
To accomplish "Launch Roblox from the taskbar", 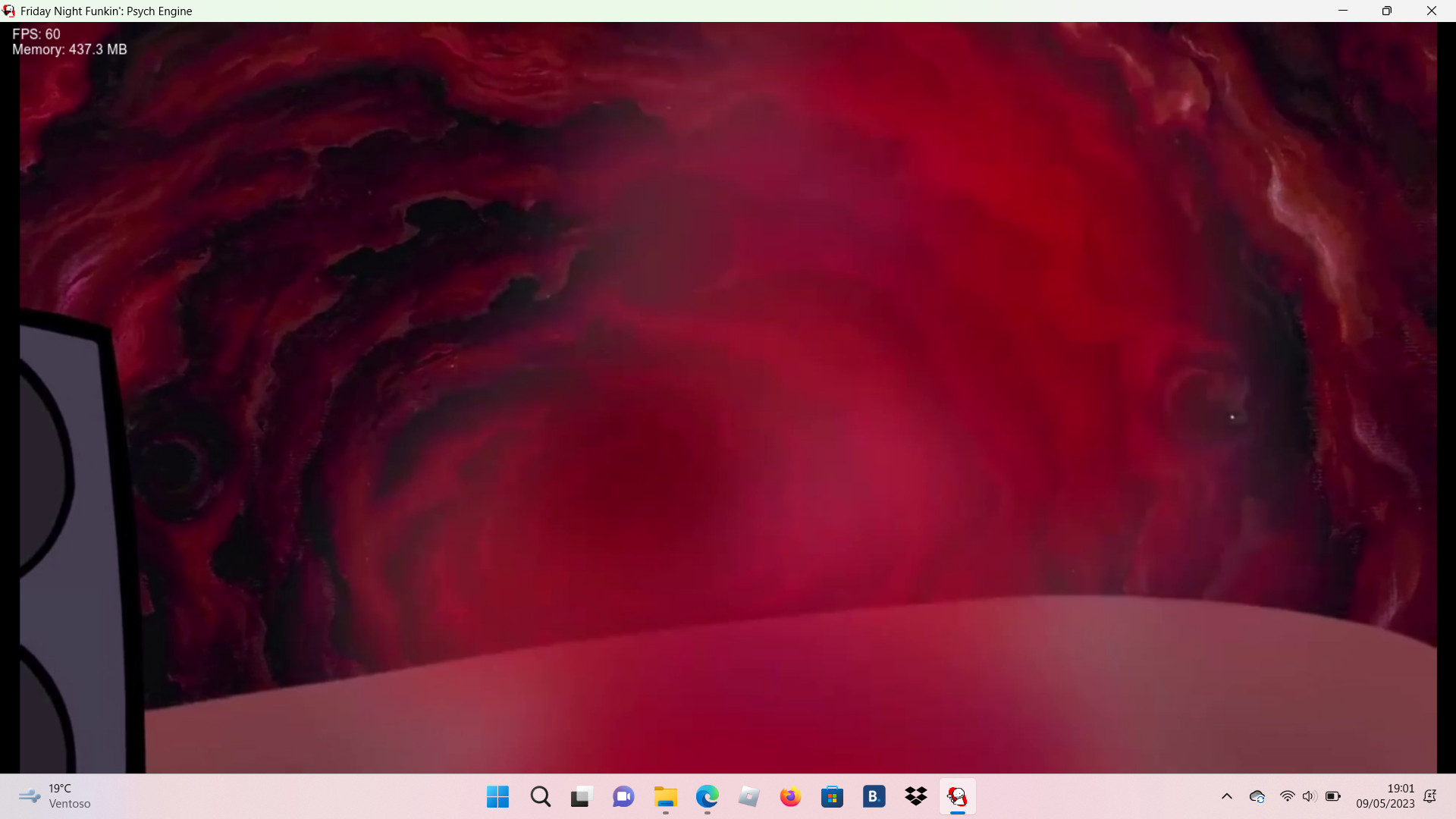I will click(748, 796).
